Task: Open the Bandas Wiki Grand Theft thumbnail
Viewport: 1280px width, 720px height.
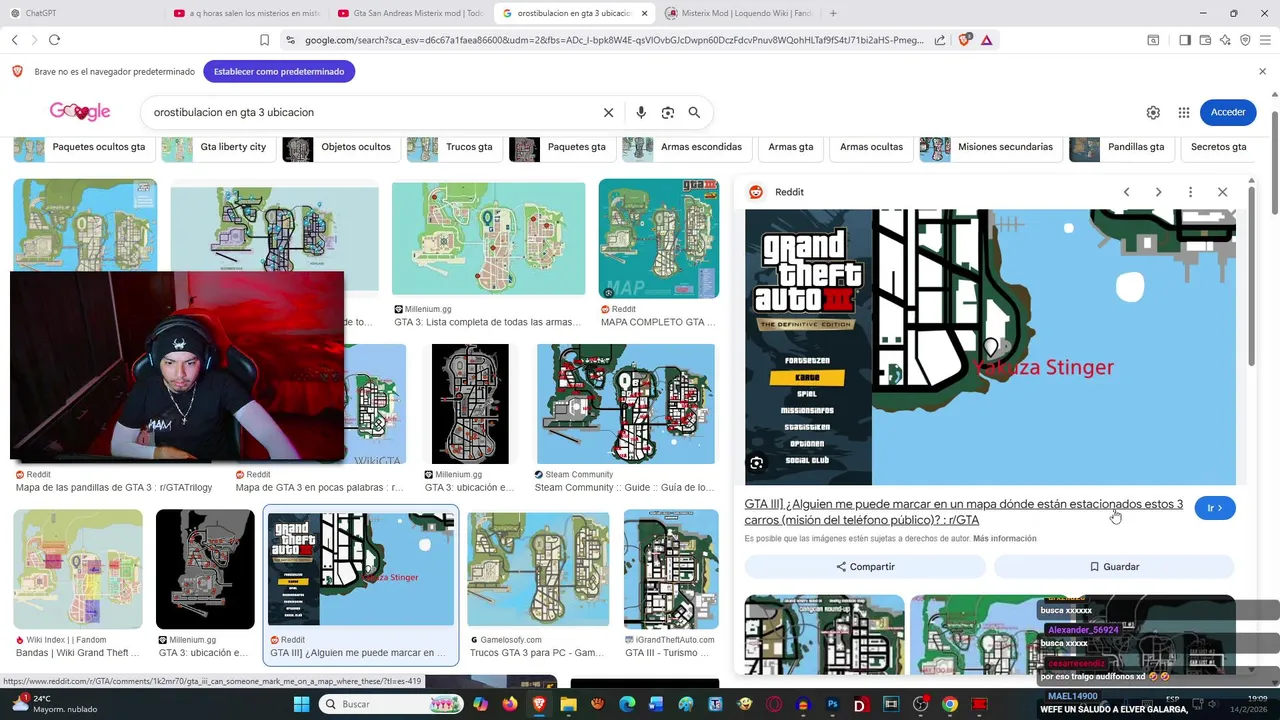Action: point(78,569)
